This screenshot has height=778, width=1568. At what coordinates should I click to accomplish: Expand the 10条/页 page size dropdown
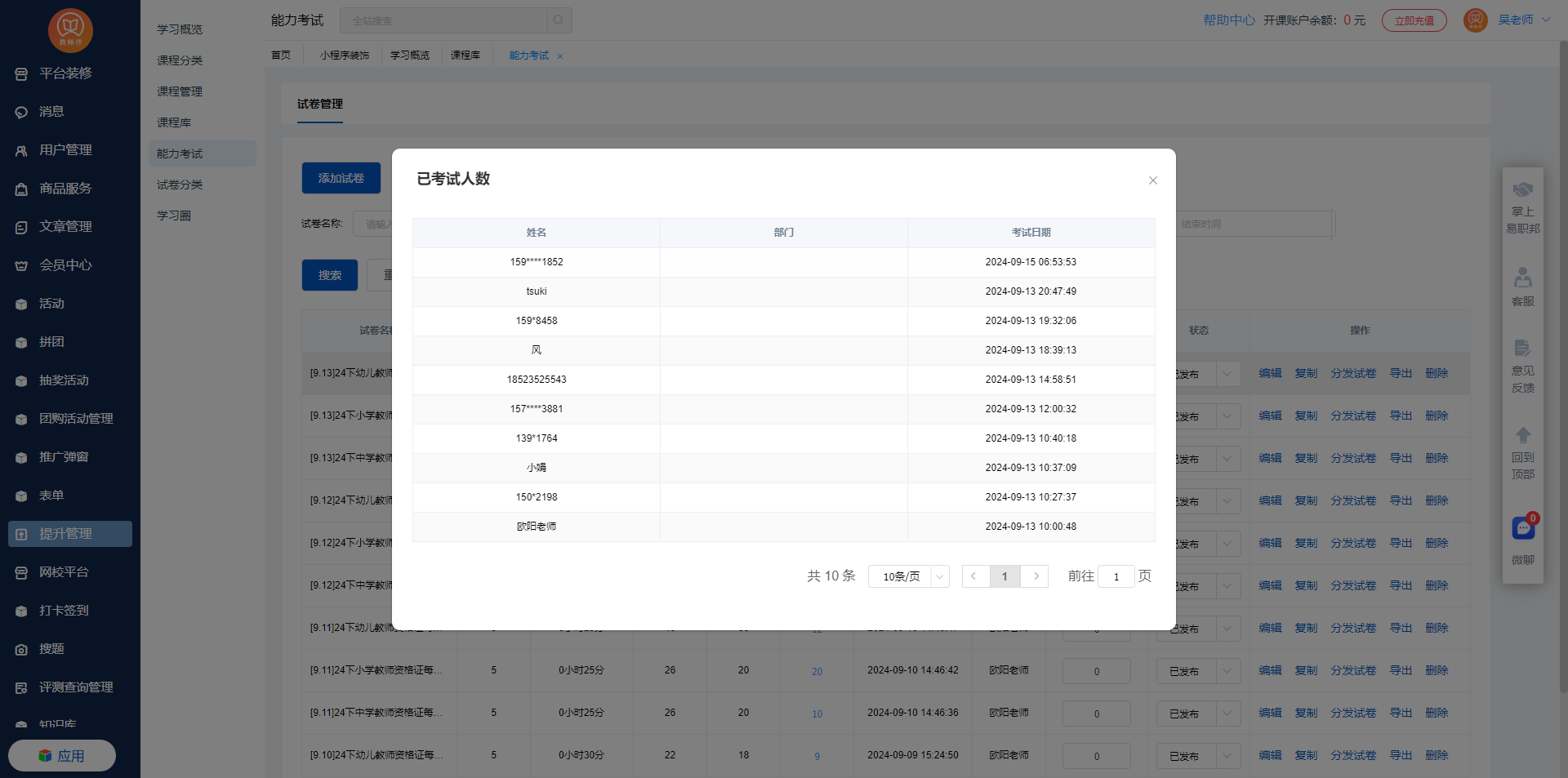click(908, 576)
